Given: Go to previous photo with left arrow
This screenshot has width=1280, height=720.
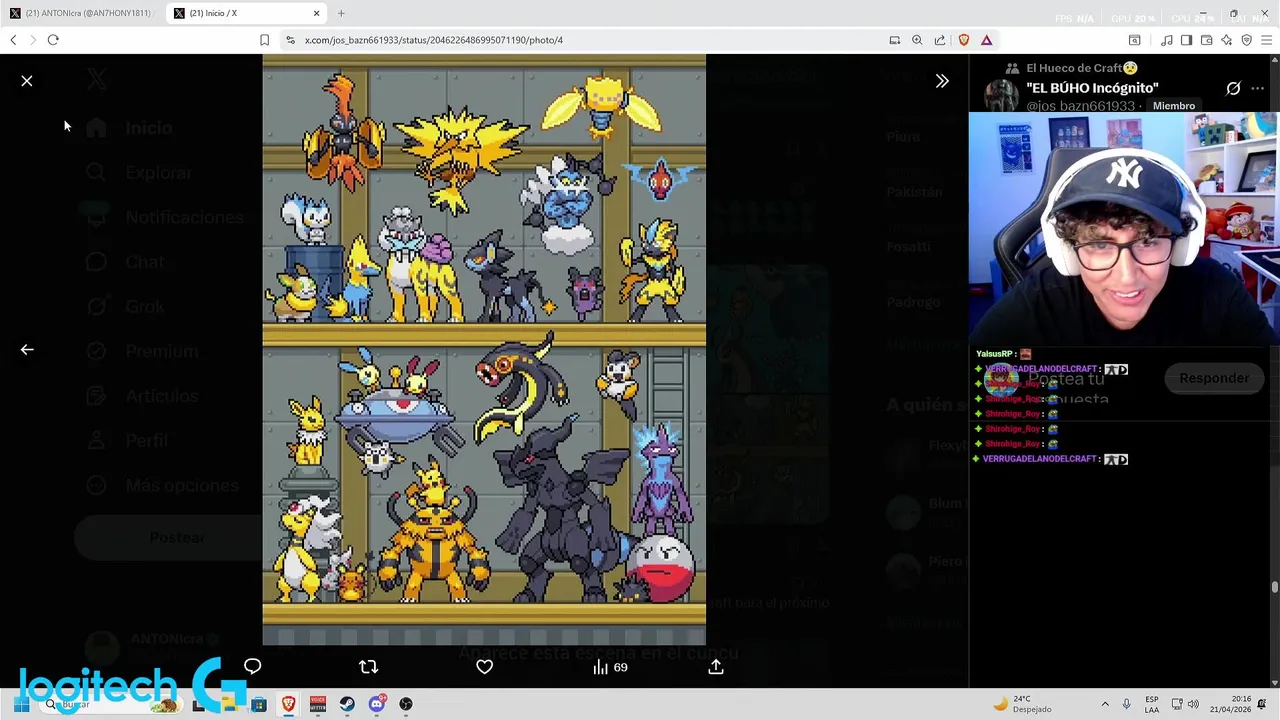Looking at the screenshot, I should tap(27, 350).
